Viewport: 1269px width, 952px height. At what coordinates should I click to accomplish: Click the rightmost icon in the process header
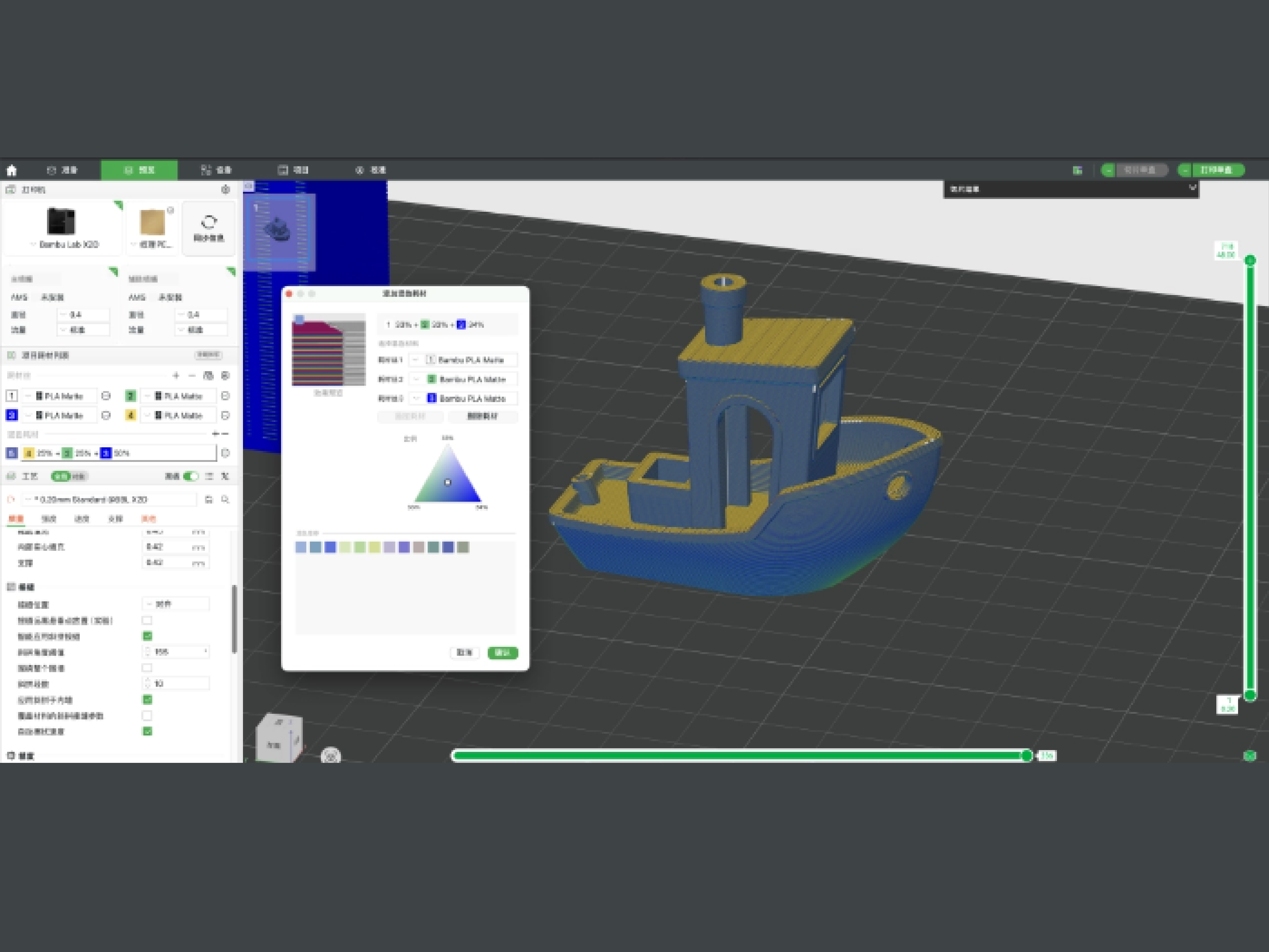pyautogui.click(x=225, y=476)
